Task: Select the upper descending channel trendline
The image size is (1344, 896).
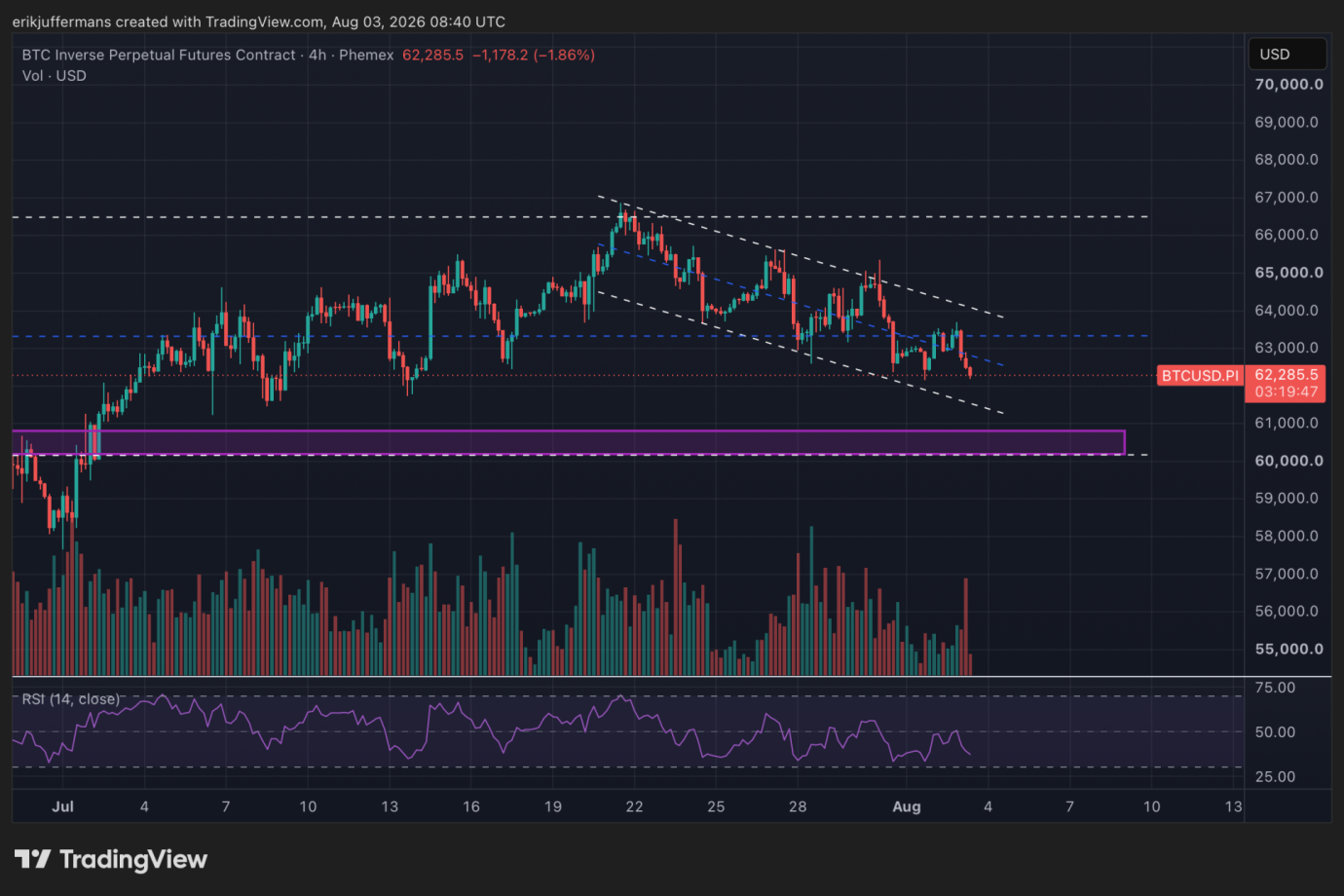Action: (x=801, y=257)
